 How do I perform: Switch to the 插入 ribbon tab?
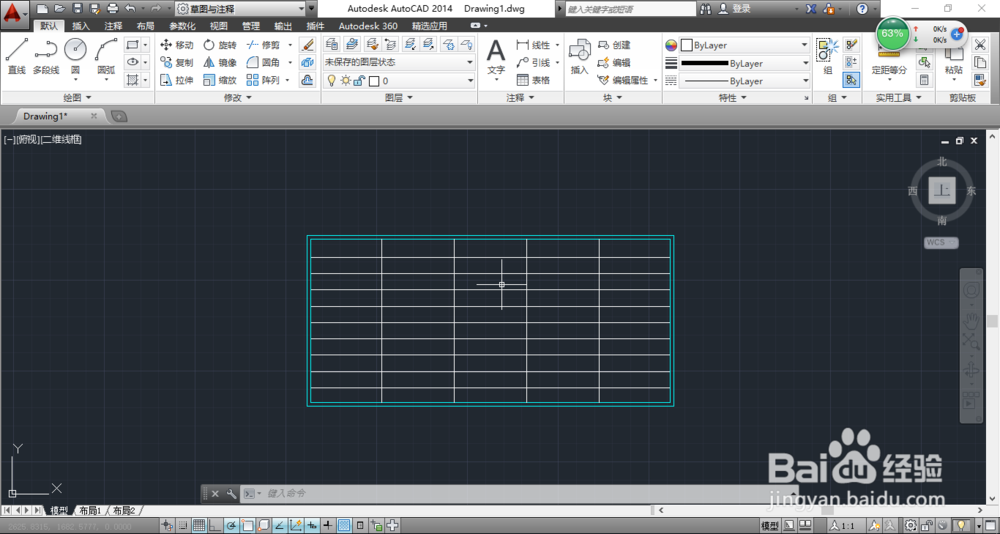81,26
